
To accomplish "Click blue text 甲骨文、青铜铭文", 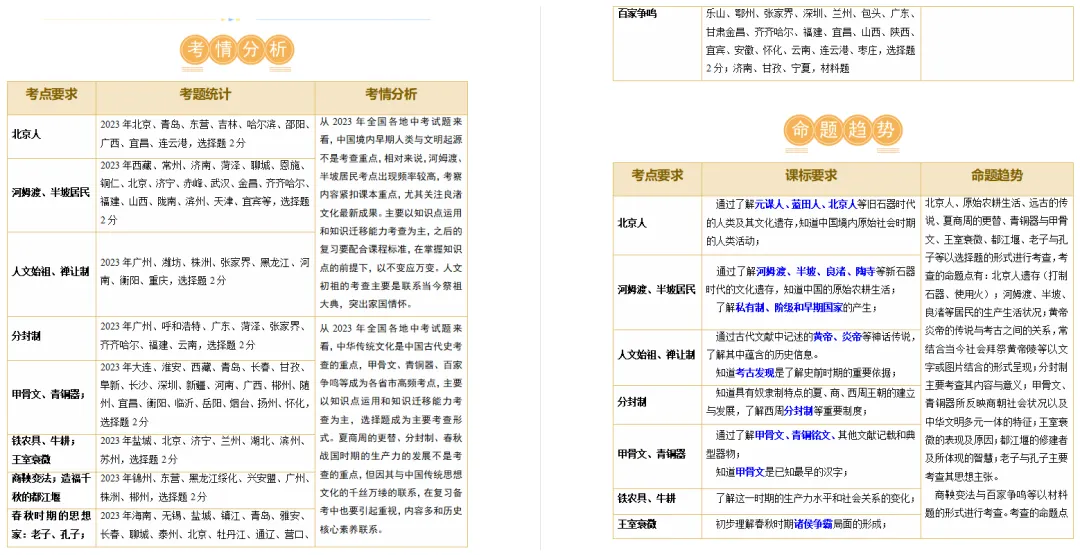I will (793, 435).
